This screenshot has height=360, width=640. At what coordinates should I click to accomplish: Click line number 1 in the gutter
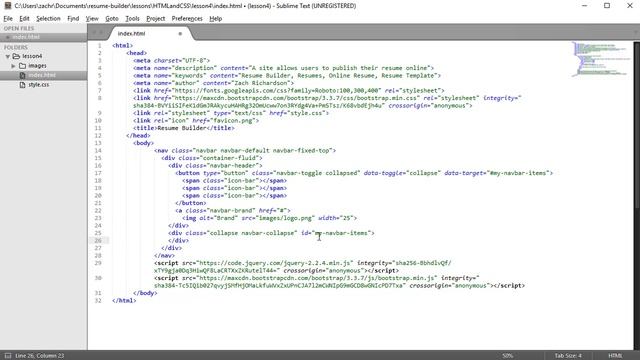(99, 45)
